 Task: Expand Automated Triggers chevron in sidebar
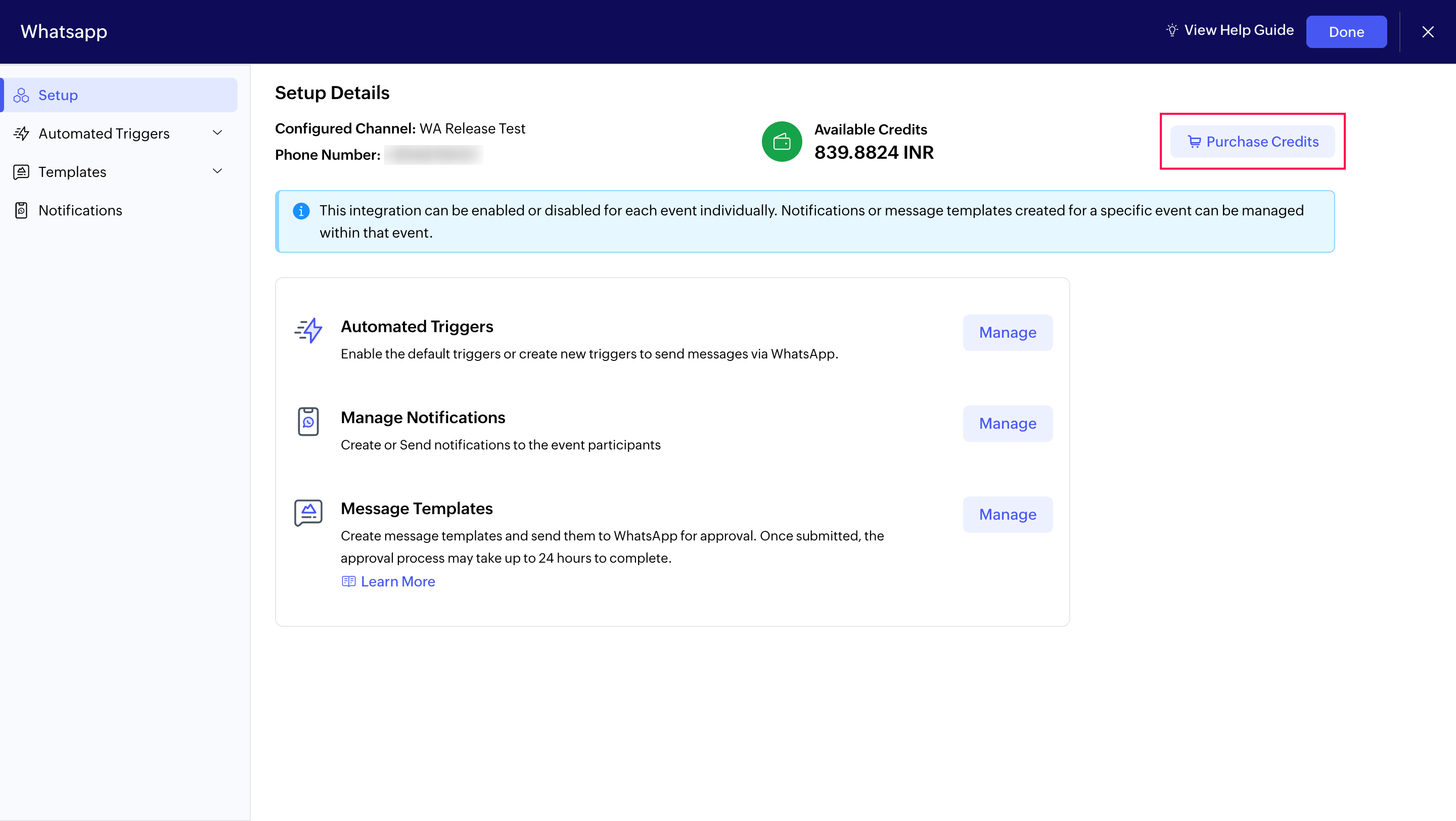[x=217, y=133]
